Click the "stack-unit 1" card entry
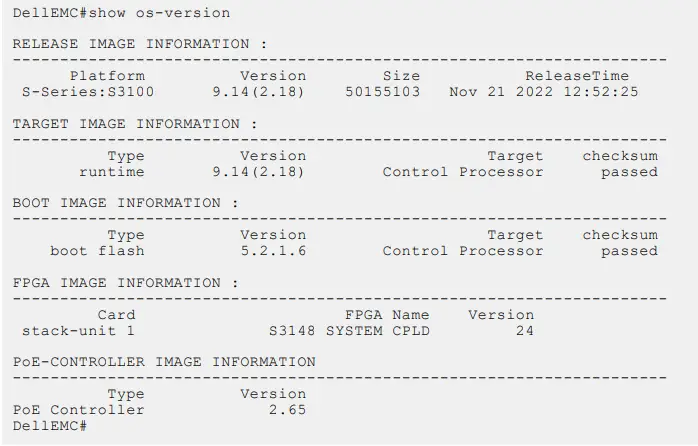This screenshot has width=698, height=446. tap(78, 330)
